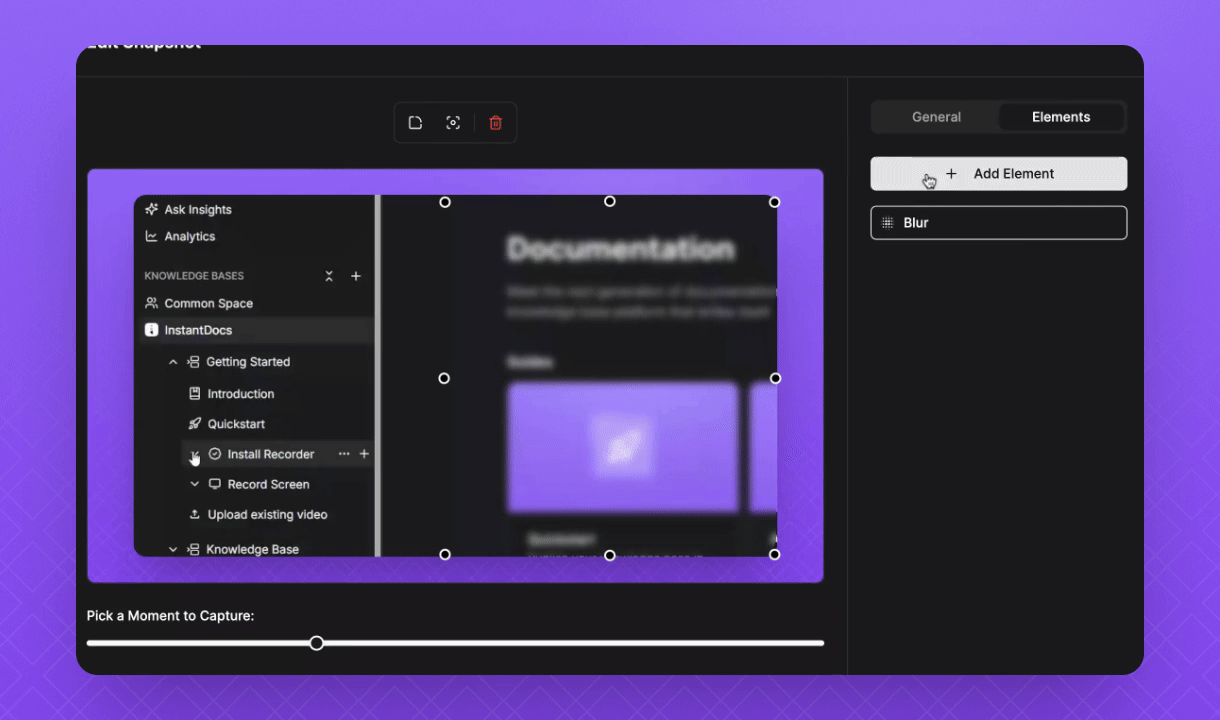
Task: Select the Blur element in the list
Action: (x=998, y=223)
